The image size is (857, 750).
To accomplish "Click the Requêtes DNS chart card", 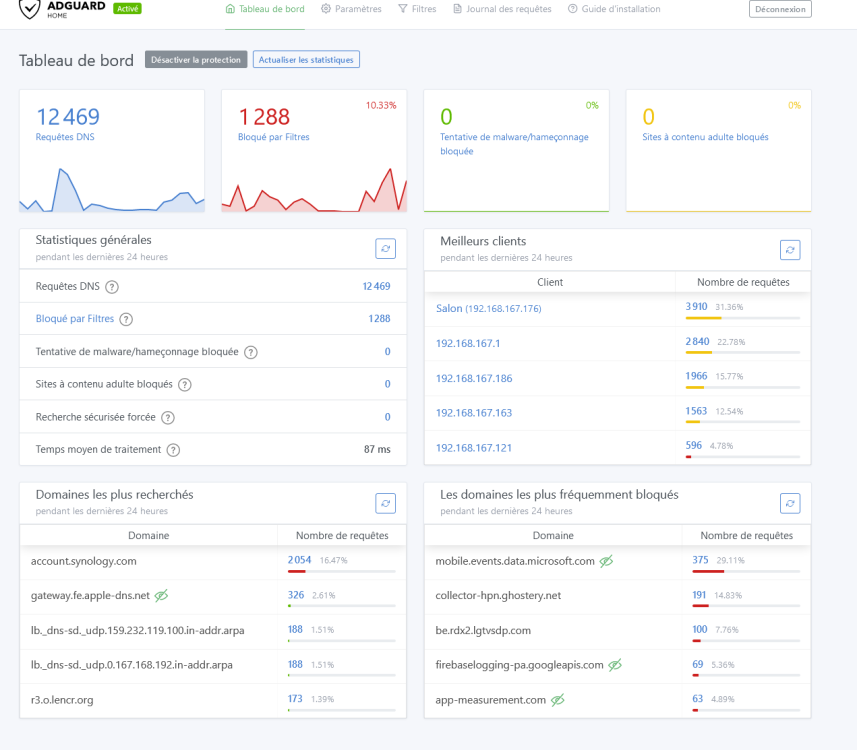I will [x=112, y=151].
